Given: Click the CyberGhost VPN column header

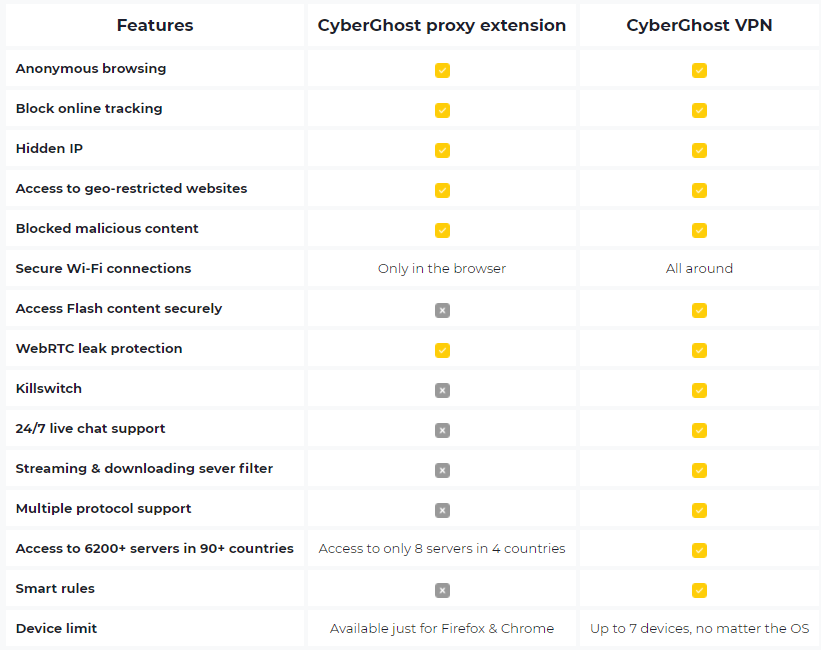Looking at the screenshot, I should (x=699, y=25).
